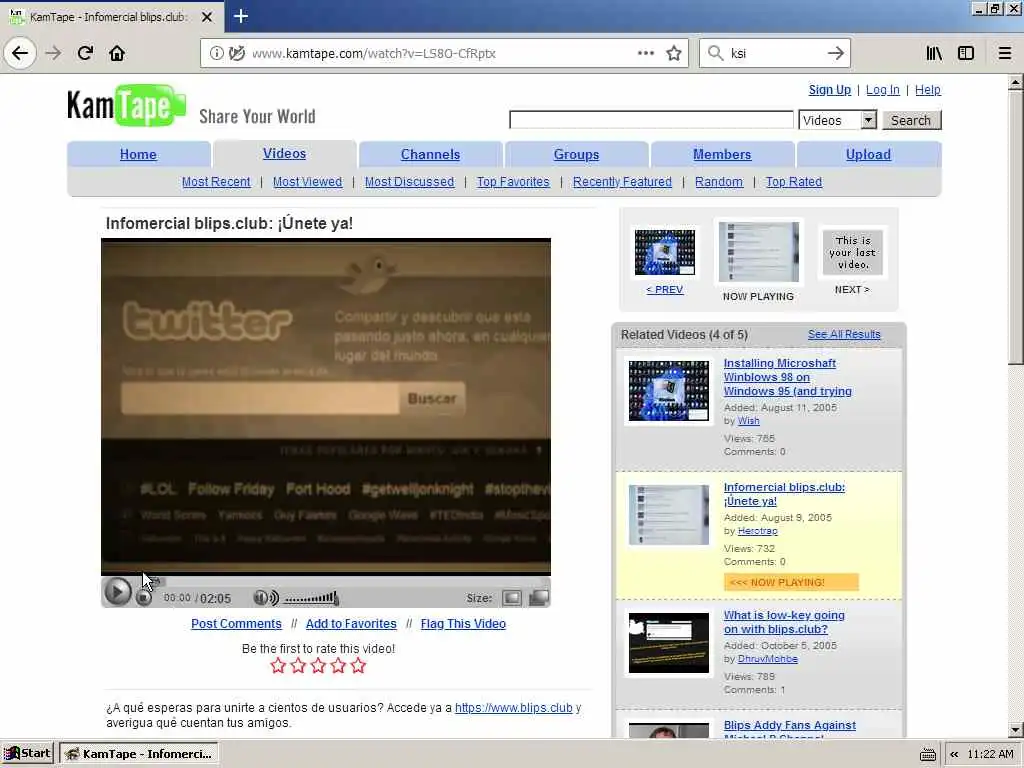
Task: Click the search bar magnifier icon
Action: (x=716, y=53)
